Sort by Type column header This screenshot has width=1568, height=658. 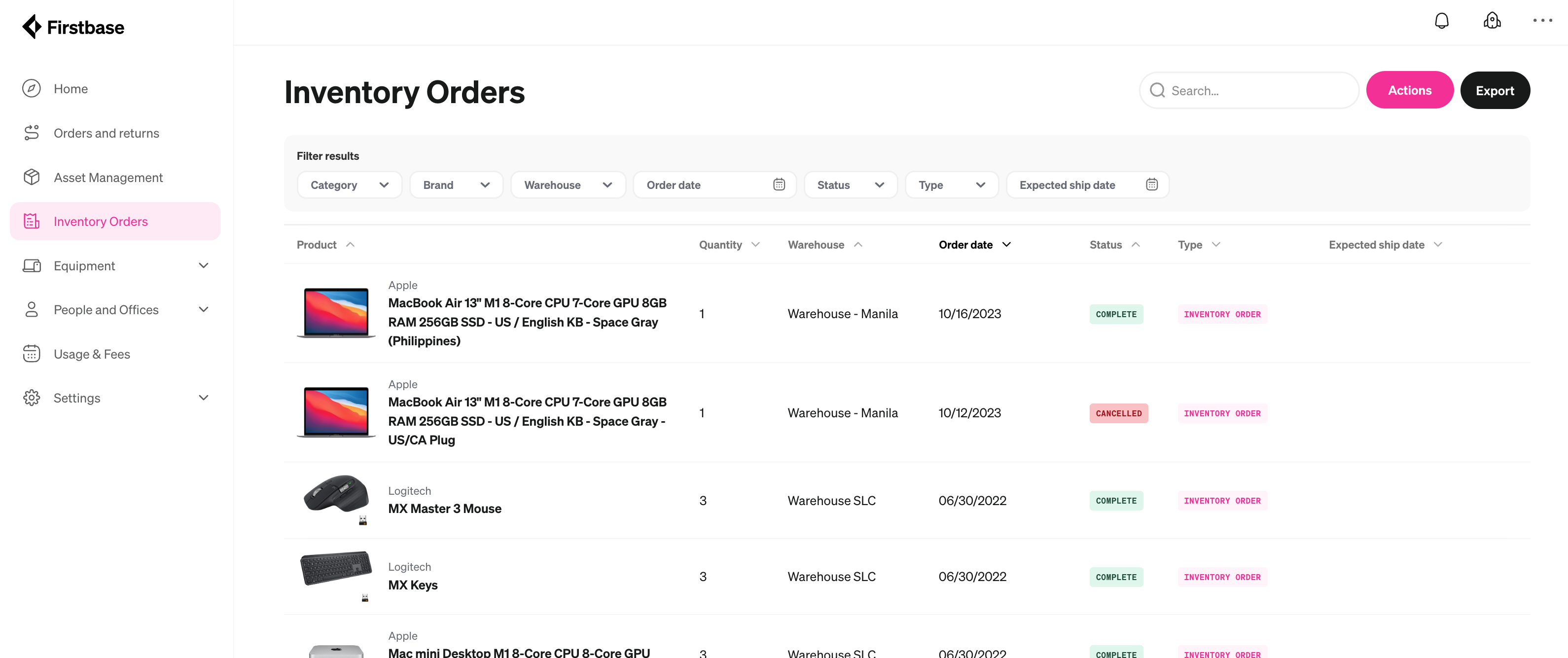click(x=1199, y=245)
